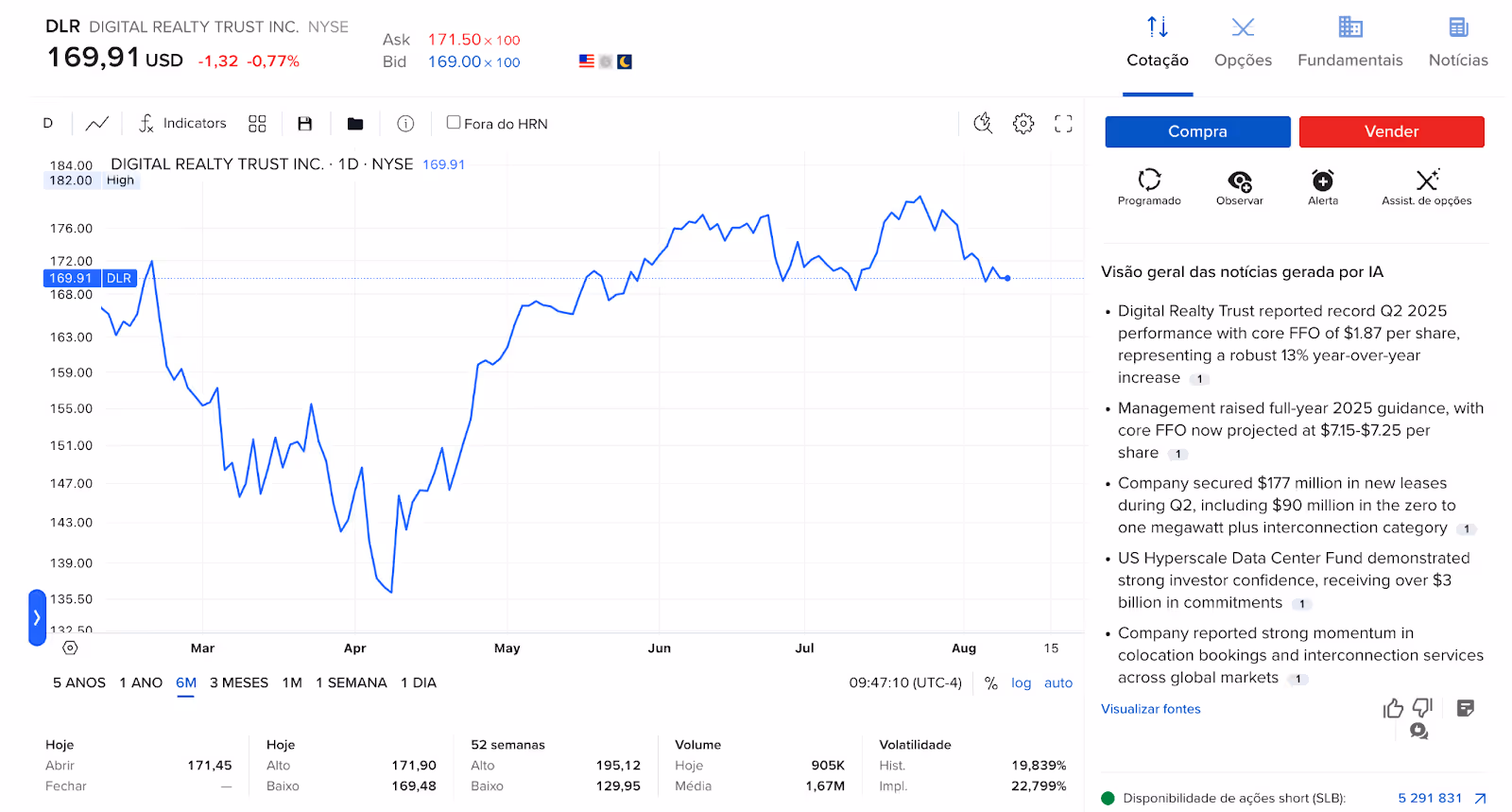The height and width of the screenshot is (812, 1512).
Task: Select the 5 ANOS range
Action: point(79,682)
